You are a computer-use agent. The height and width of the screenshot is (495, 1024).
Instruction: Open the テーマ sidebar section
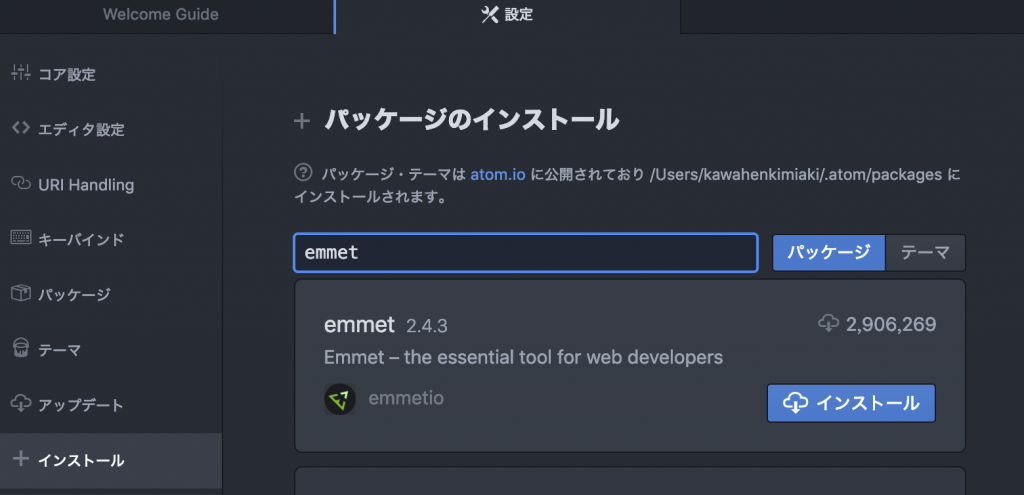coord(111,350)
